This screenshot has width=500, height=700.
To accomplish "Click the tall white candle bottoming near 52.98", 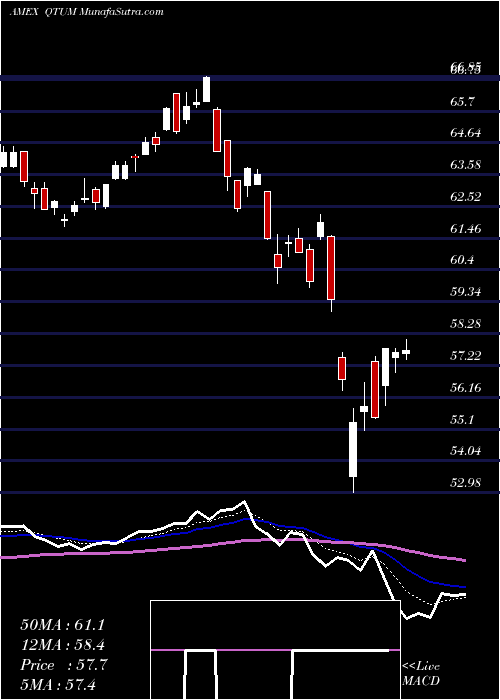I will tap(353, 450).
